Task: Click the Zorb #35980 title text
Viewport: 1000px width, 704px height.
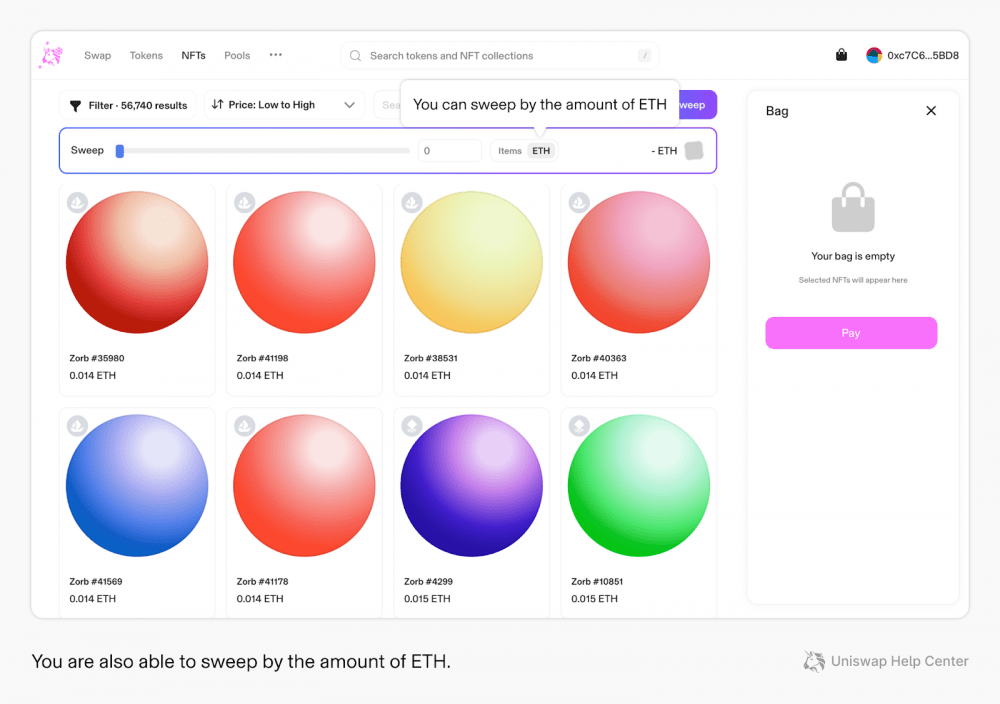Action: [97, 358]
